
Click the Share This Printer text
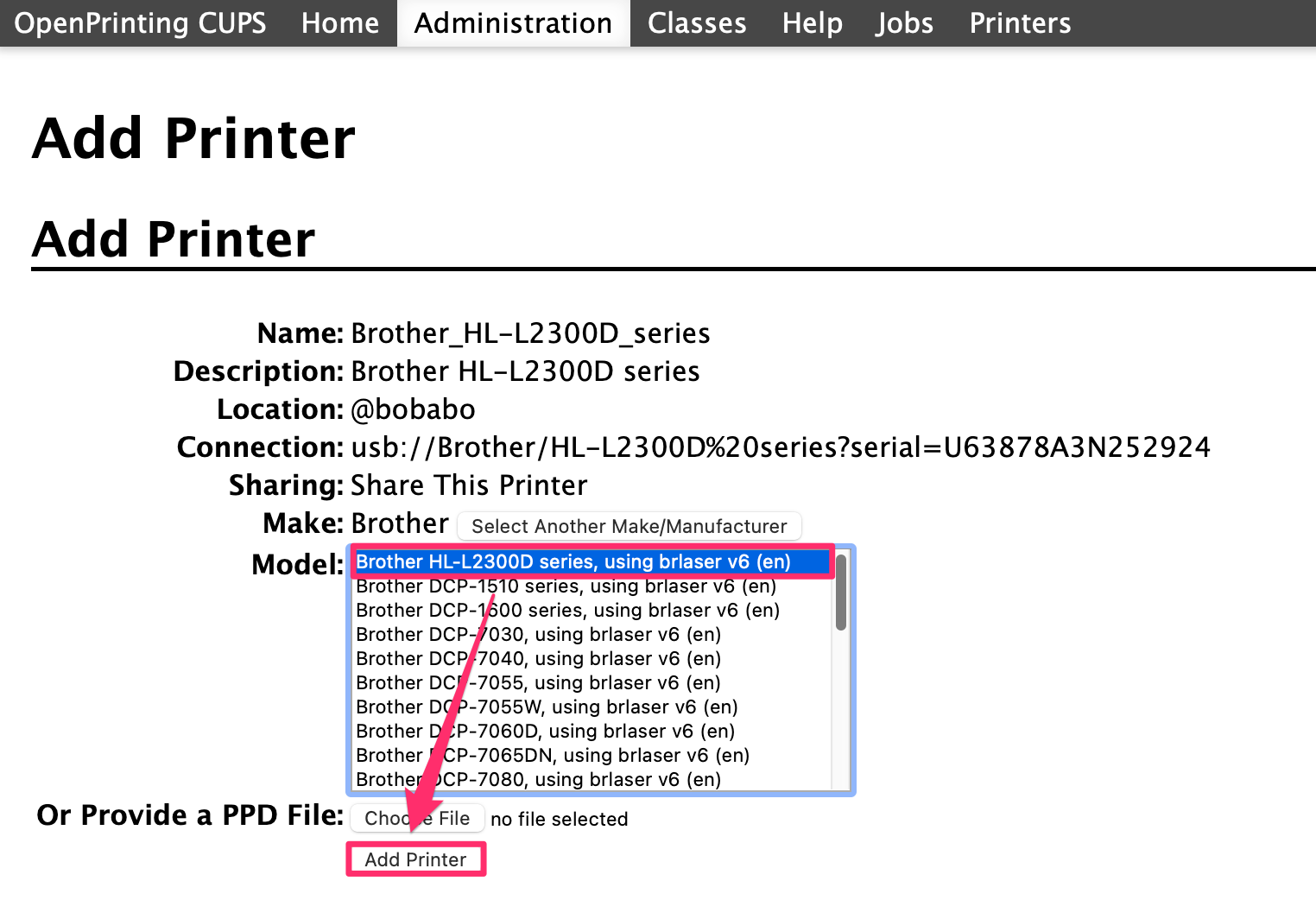point(469,485)
